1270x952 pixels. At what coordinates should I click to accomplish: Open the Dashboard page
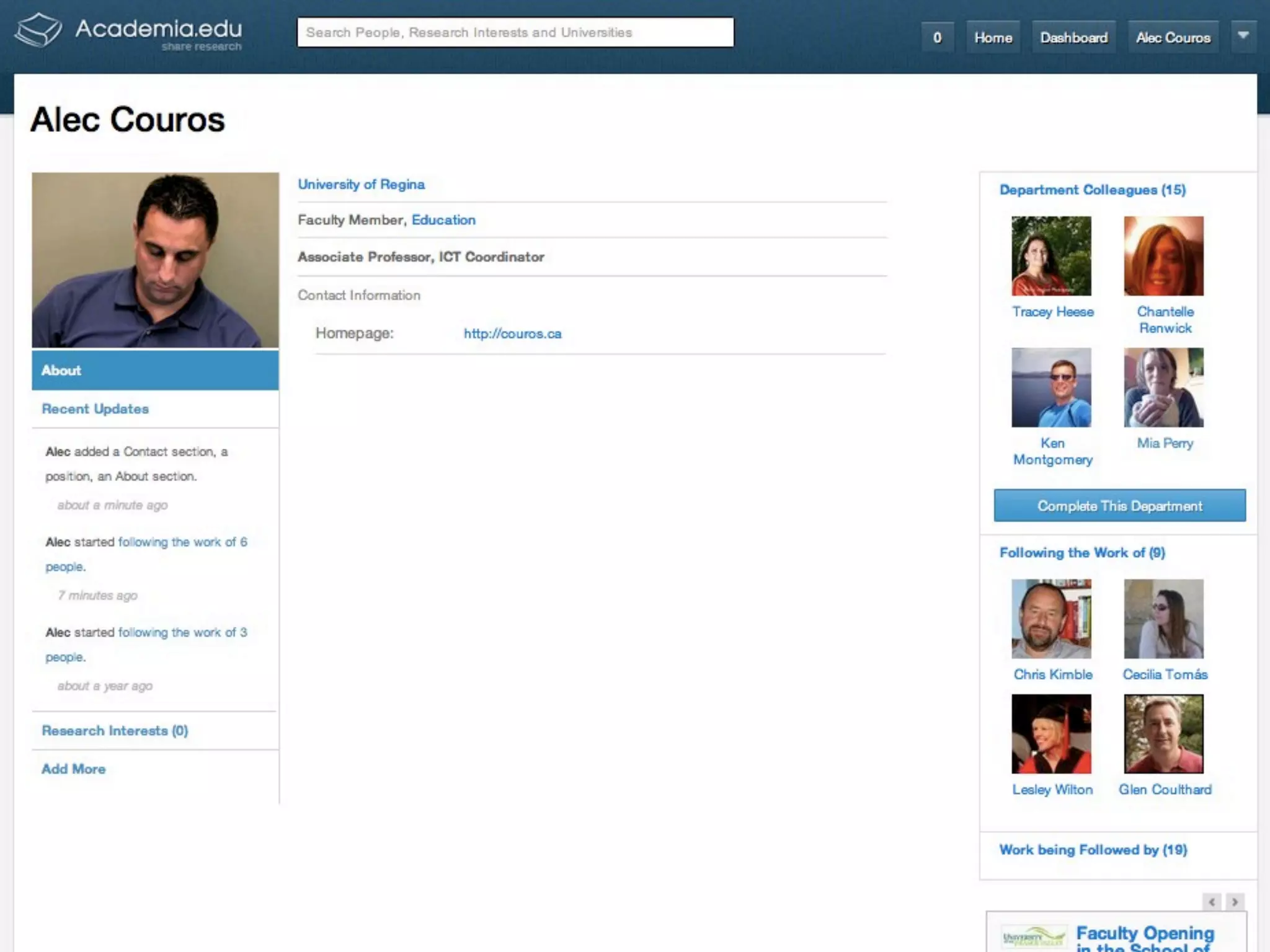coord(1073,38)
